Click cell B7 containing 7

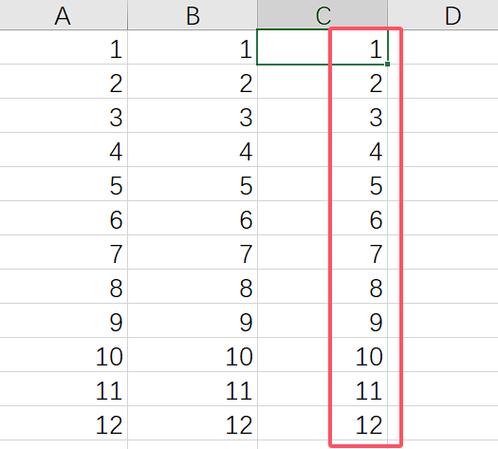tap(192, 252)
